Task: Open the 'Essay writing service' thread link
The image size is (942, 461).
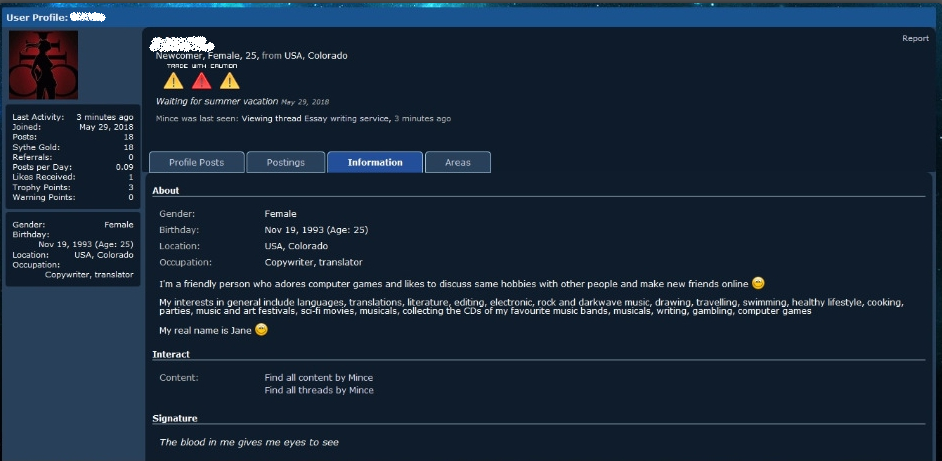Action: 346,118
